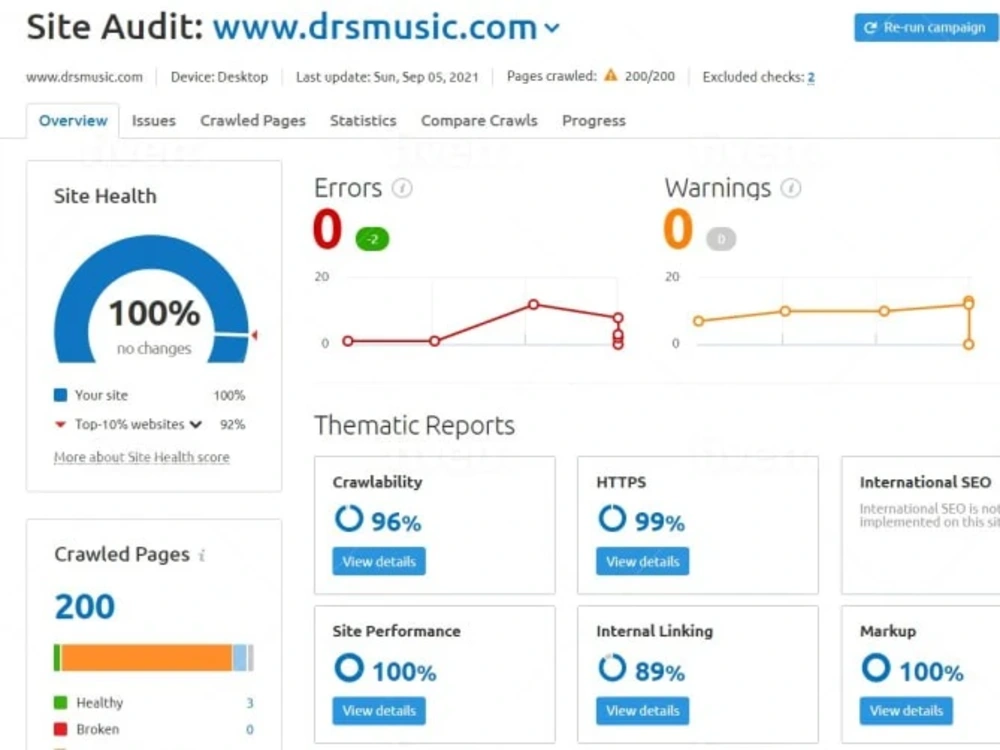Click the orange segment of crawled pages bar
Image resolution: width=1000 pixels, height=750 pixels.
click(x=147, y=658)
